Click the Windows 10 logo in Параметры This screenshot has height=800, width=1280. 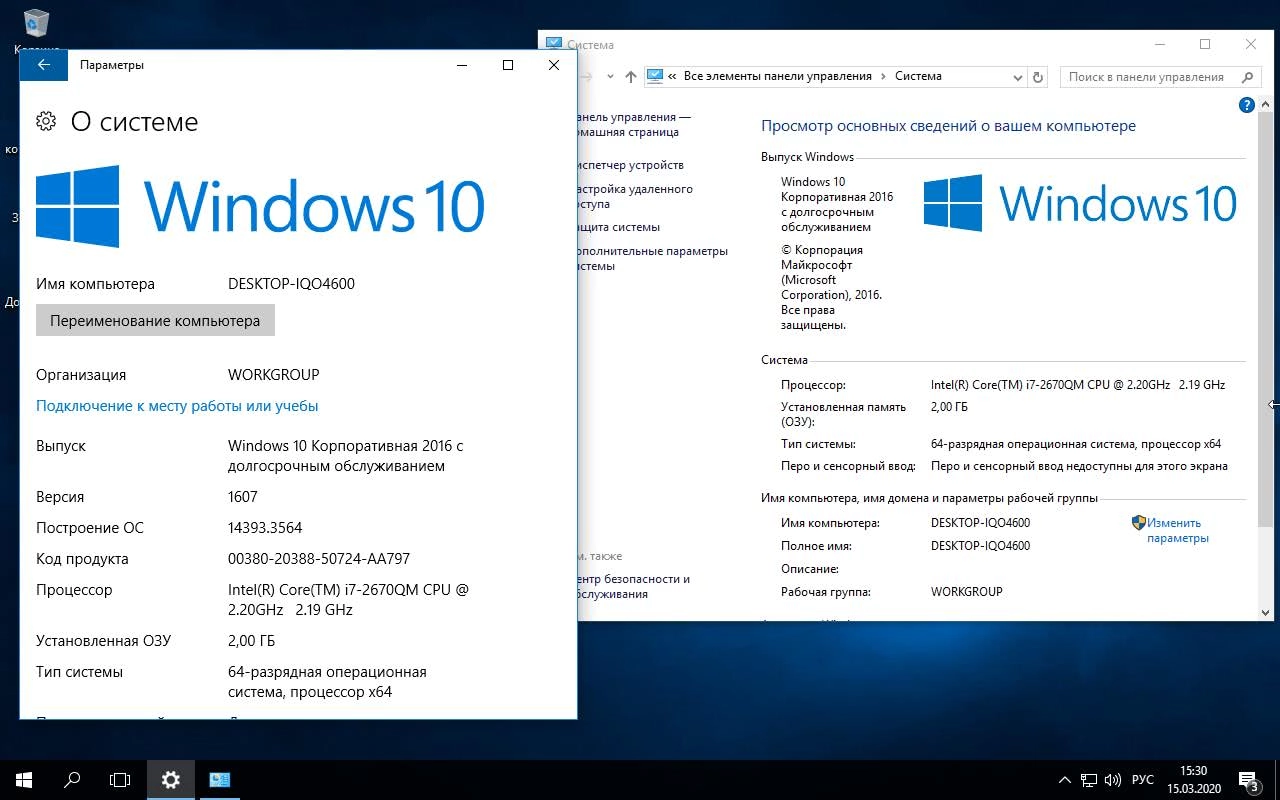pyautogui.click(x=260, y=207)
